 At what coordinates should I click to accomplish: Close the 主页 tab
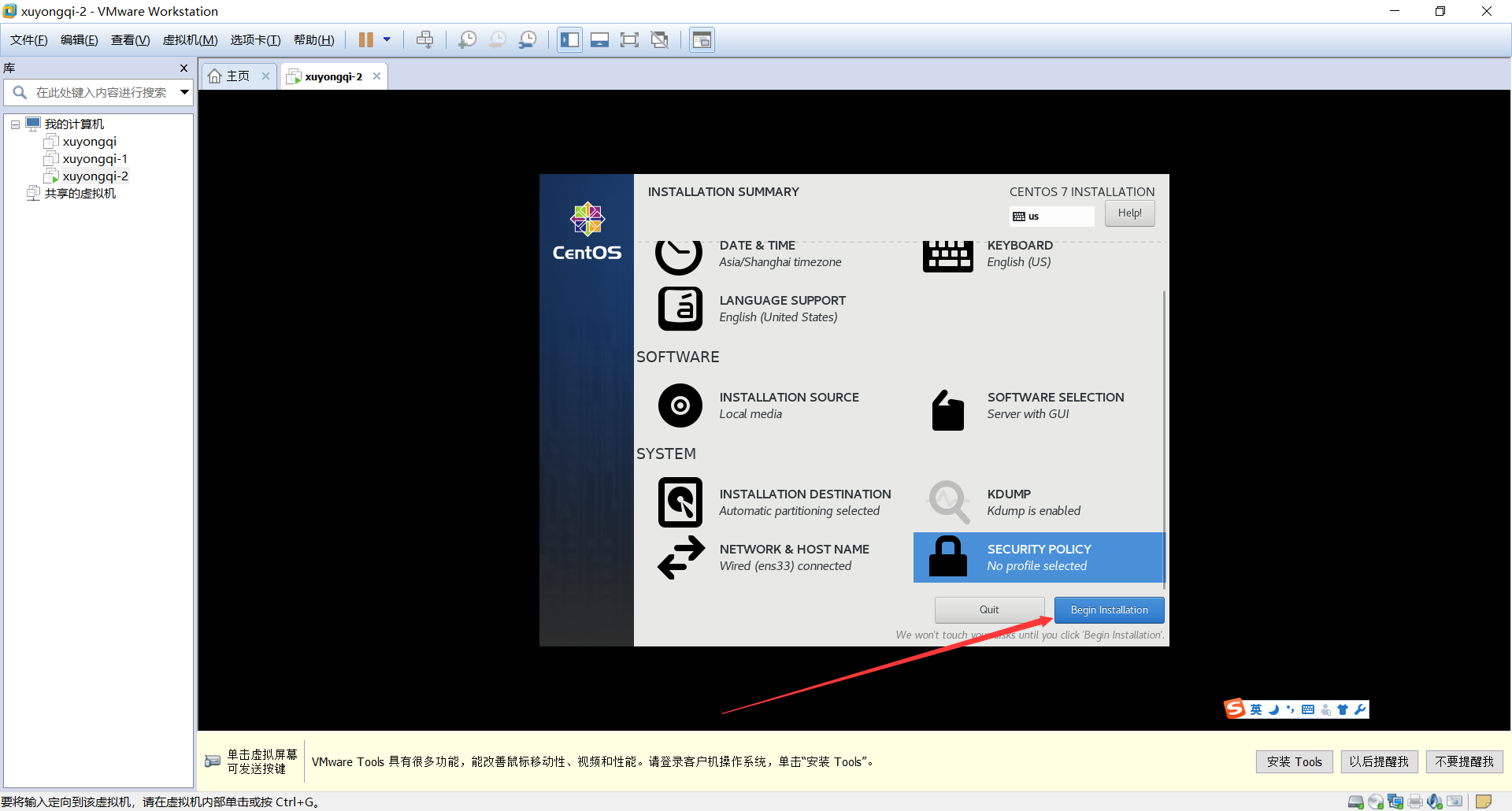pyautogui.click(x=265, y=76)
